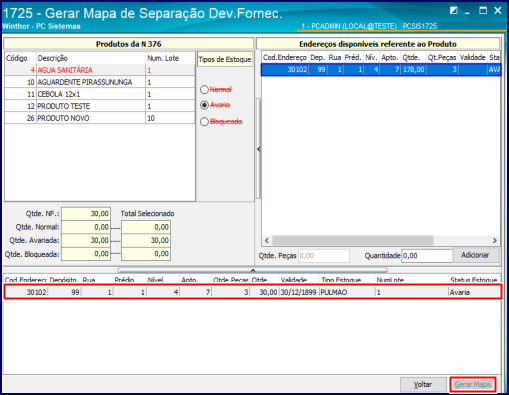Click the Nível column header in bottom grid

pos(163,280)
